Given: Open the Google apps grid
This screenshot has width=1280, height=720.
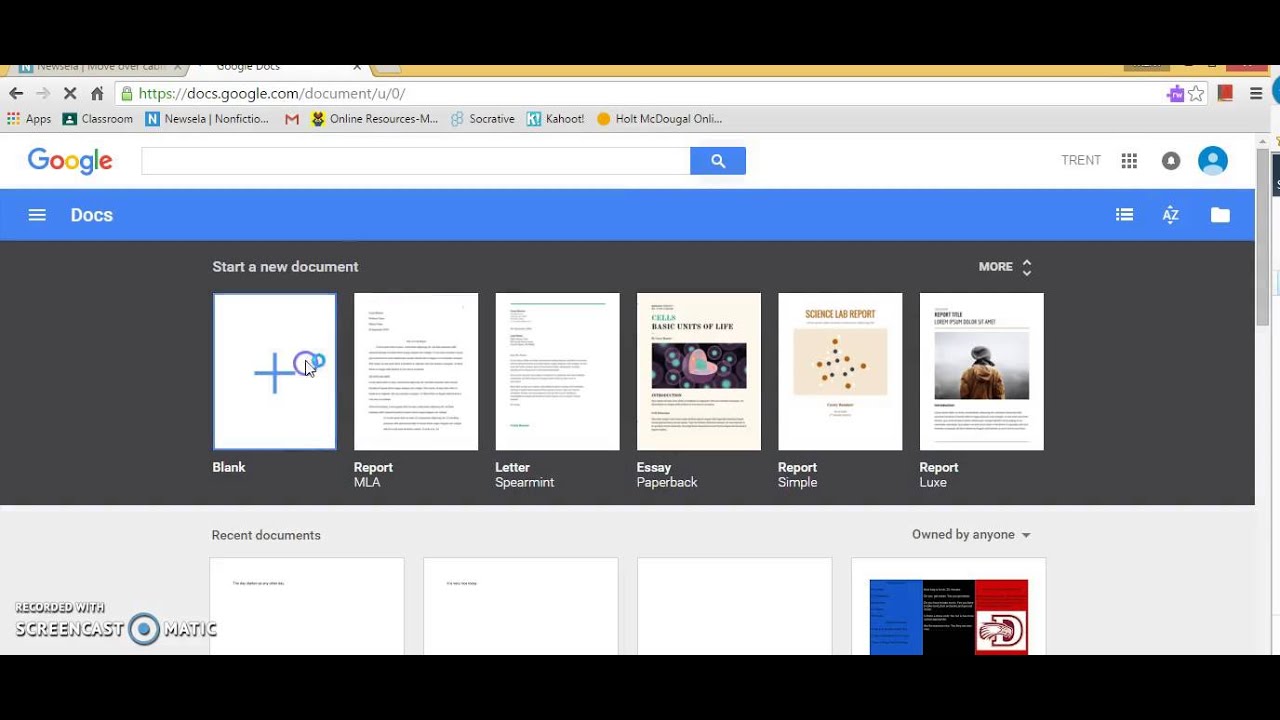Looking at the screenshot, I should (1129, 160).
